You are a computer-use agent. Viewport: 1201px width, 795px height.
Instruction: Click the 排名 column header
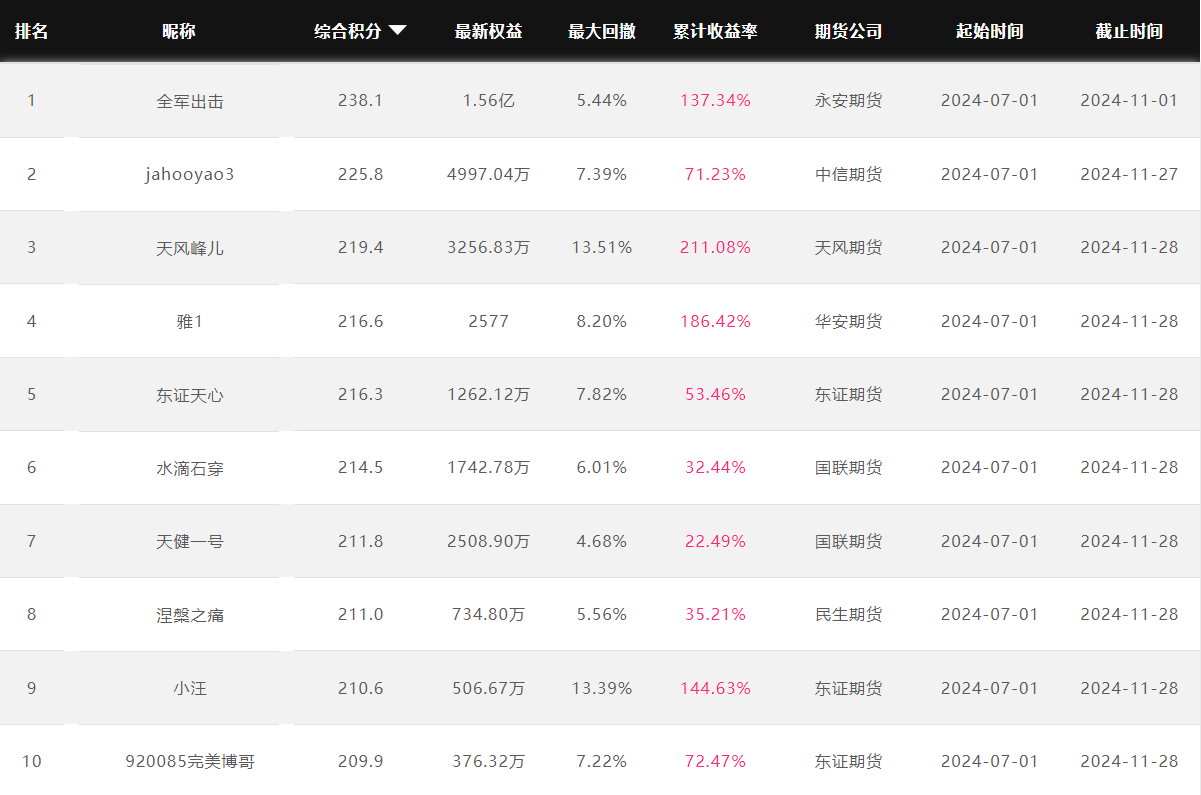click(31, 31)
